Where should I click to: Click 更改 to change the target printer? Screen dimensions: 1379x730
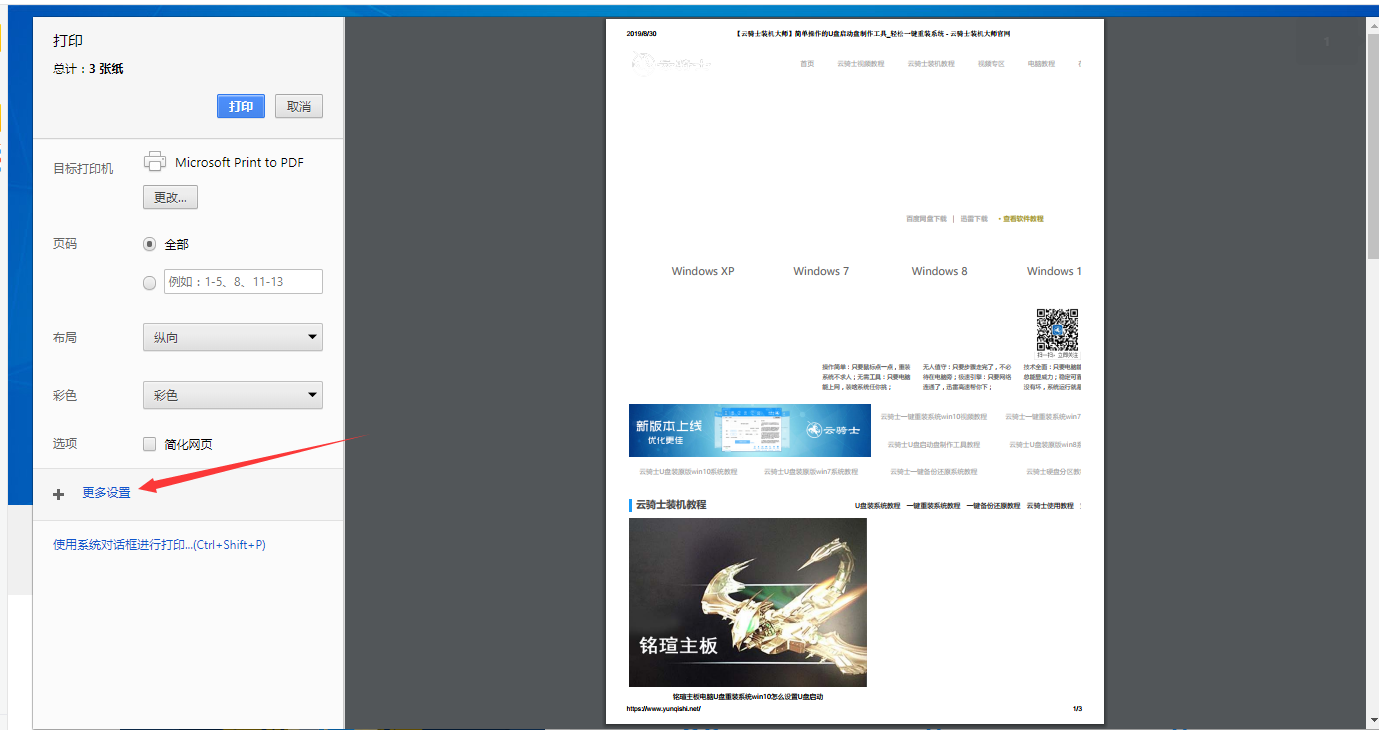click(169, 196)
